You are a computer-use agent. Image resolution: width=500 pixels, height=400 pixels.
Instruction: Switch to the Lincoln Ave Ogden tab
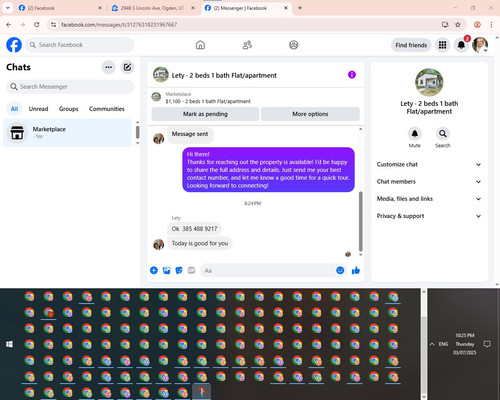153,8
